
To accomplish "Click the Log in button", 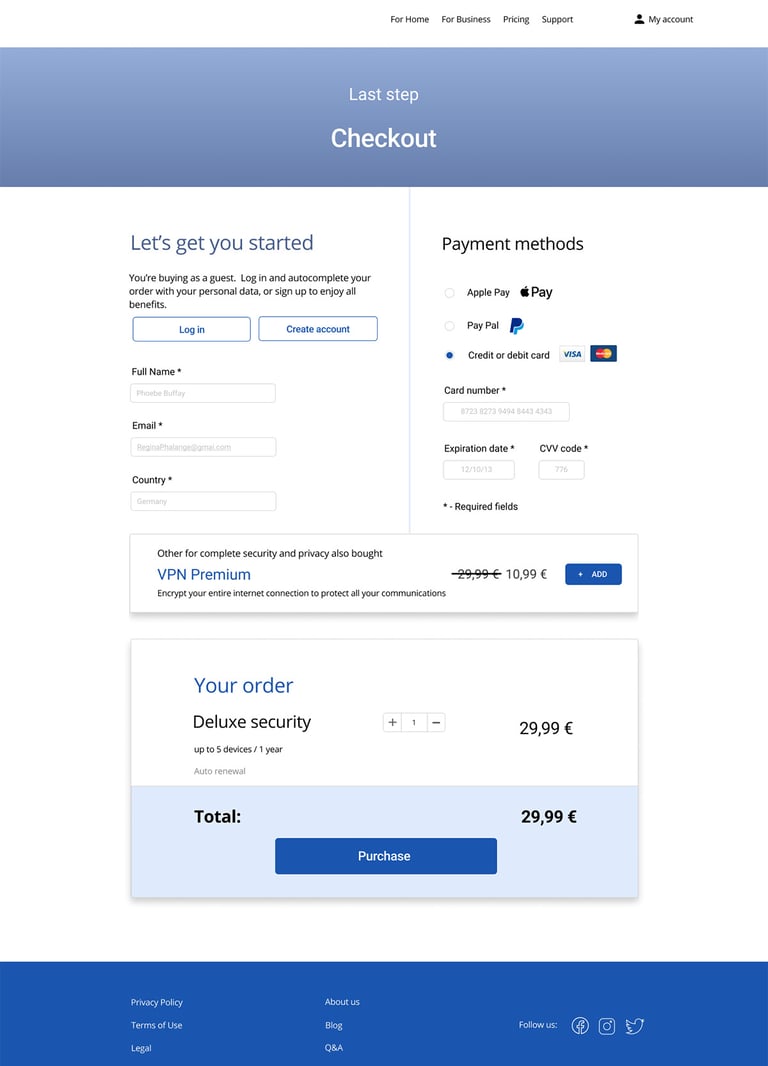I will 192,329.
